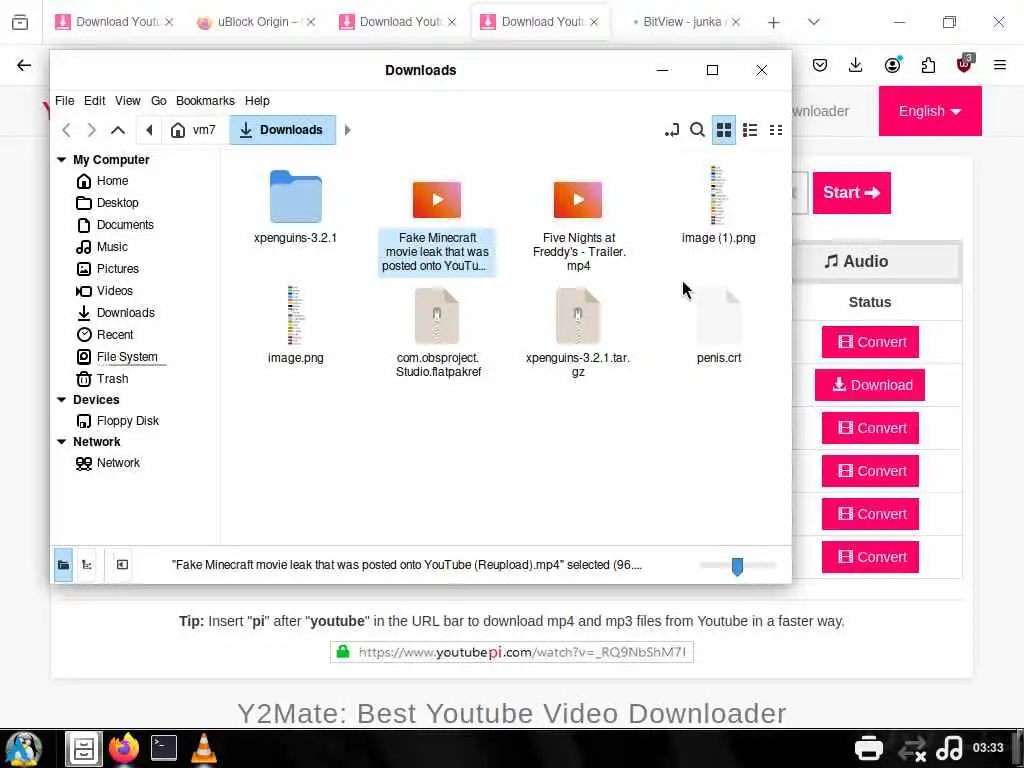Collapse the Network sidebar section
The height and width of the screenshot is (768, 1024).
tap(61, 441)
